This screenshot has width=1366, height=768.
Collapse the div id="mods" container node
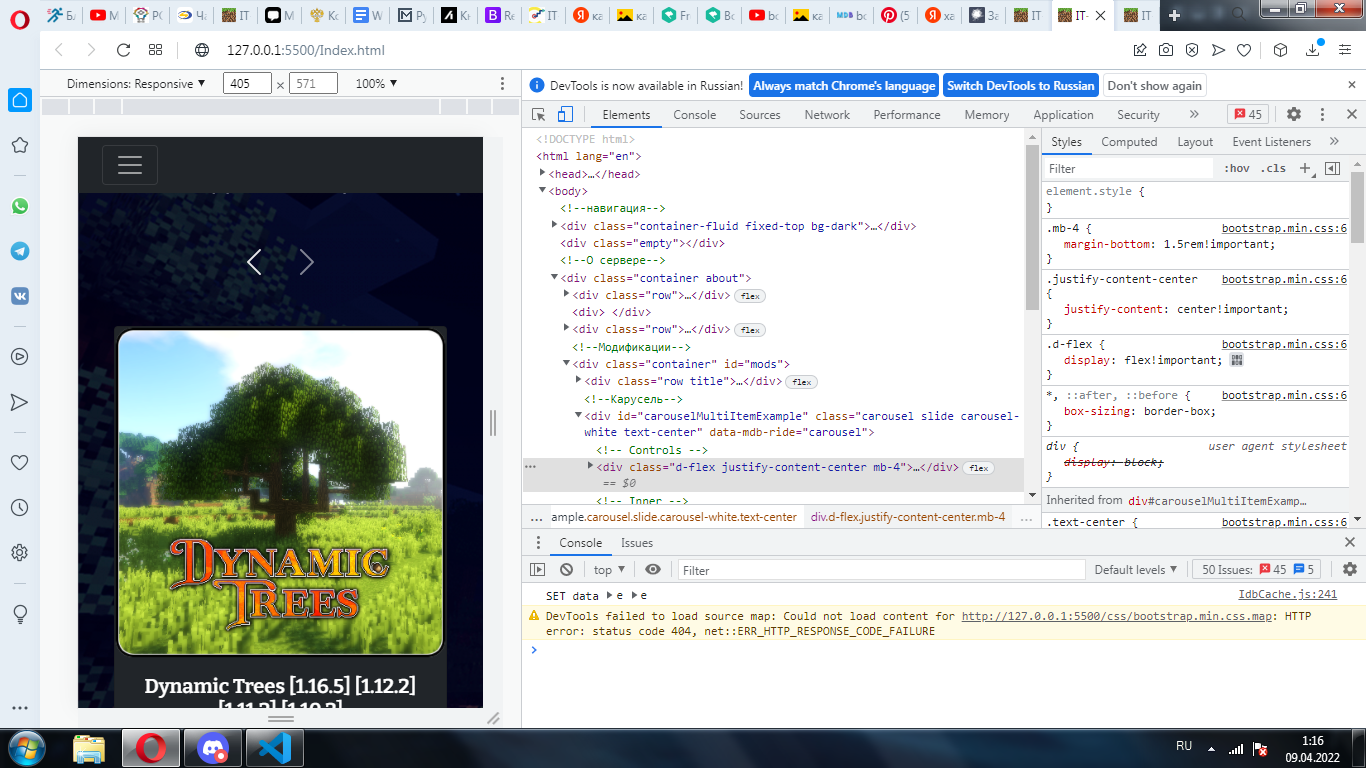(567, 364)
